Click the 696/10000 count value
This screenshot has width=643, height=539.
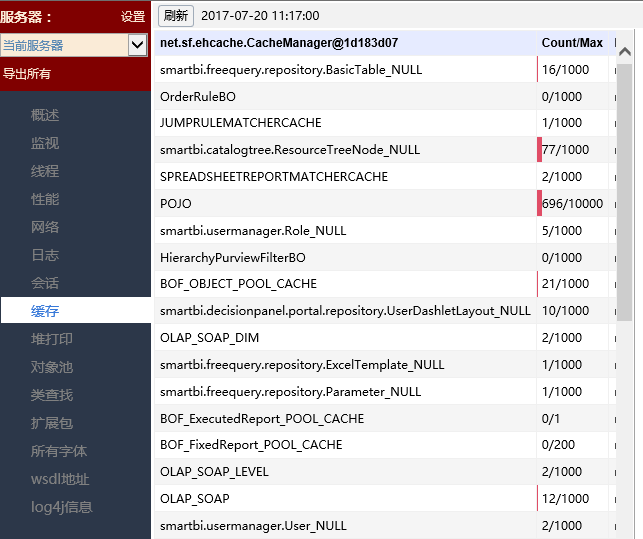572,203
